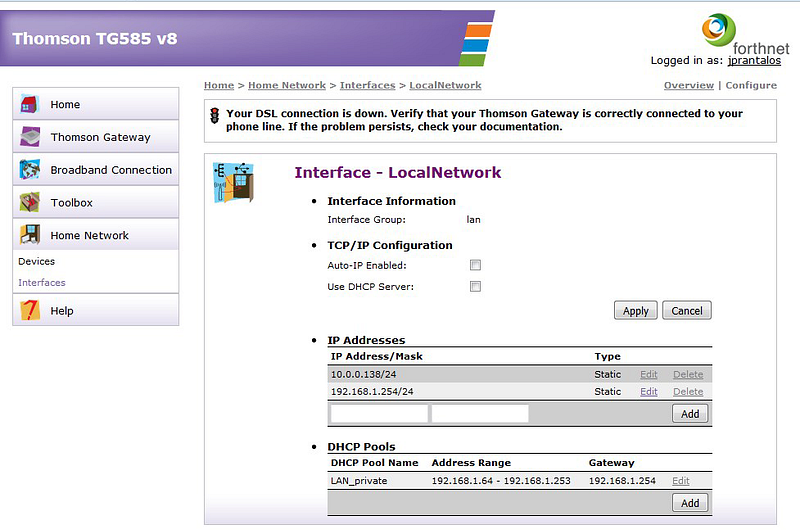This screenshot has width=800, height=530.
Task: Click Add button under IP Addresses
Action: pyautogui.click(x=690, y=414)
